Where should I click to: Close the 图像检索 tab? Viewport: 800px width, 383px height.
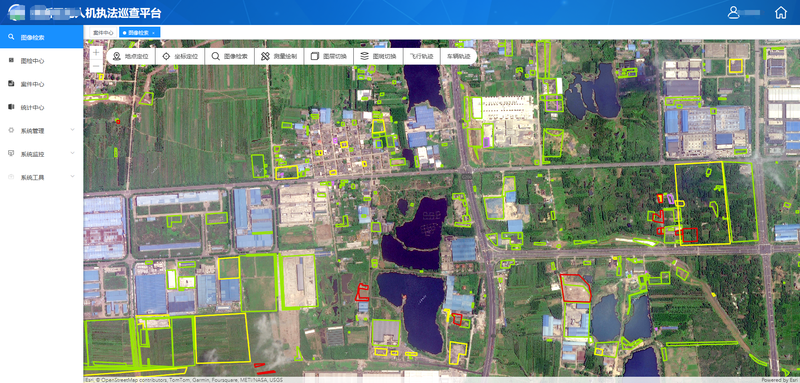point(154,33)
